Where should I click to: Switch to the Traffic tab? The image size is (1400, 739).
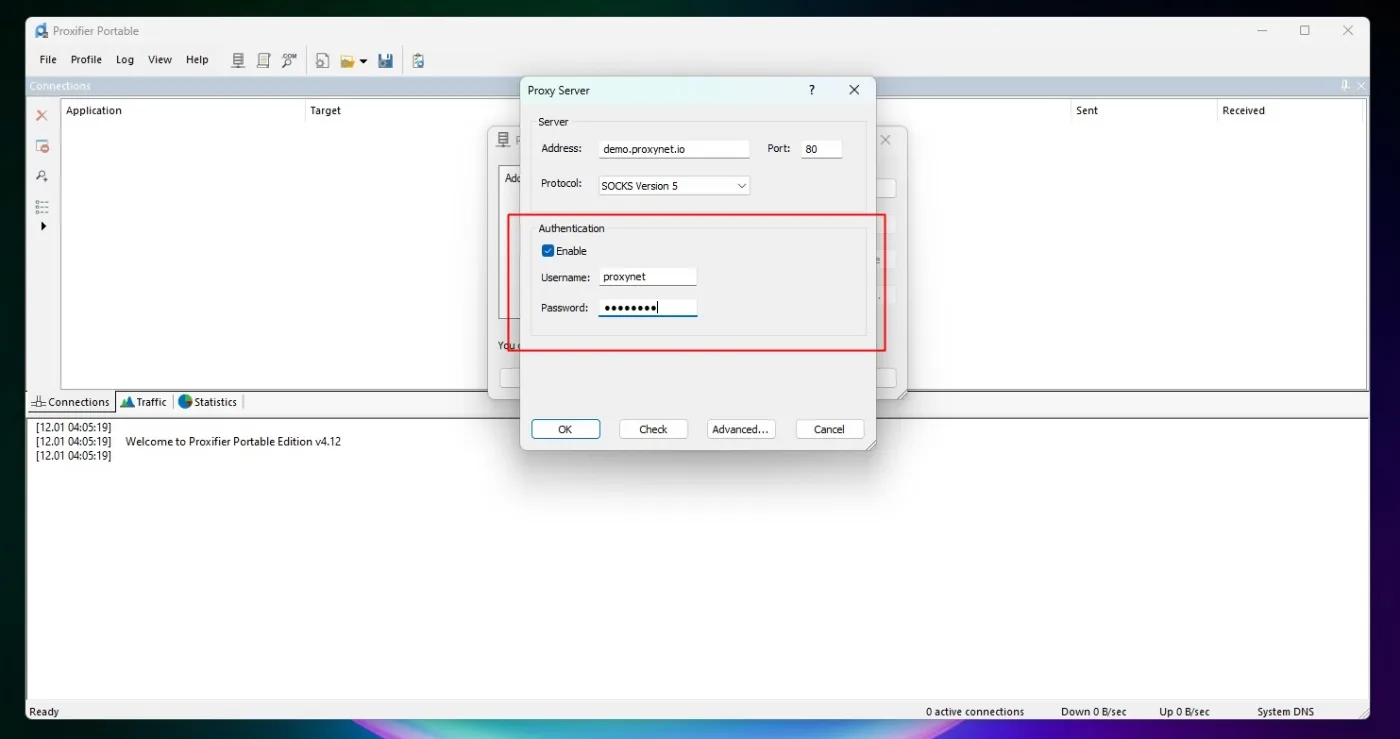(x=144, y=402)
